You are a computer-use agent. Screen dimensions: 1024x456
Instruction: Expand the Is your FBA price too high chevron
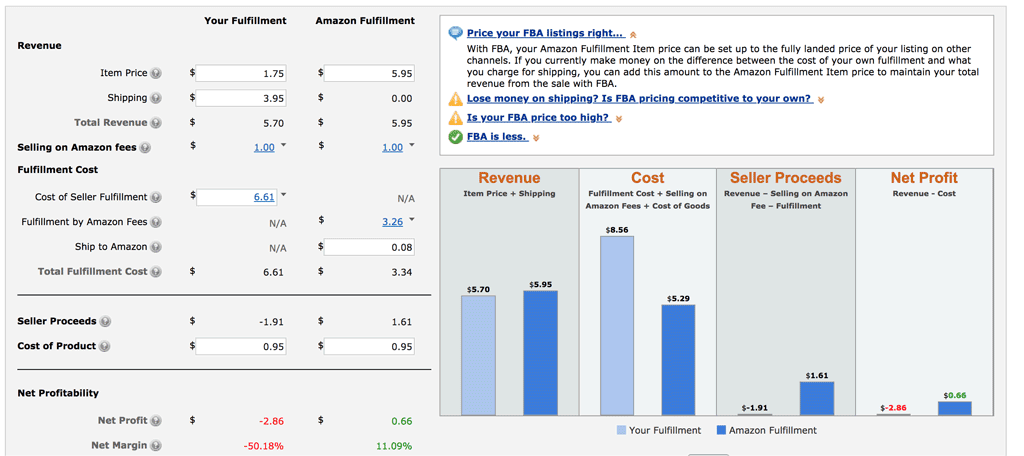[x=618, y=119]
